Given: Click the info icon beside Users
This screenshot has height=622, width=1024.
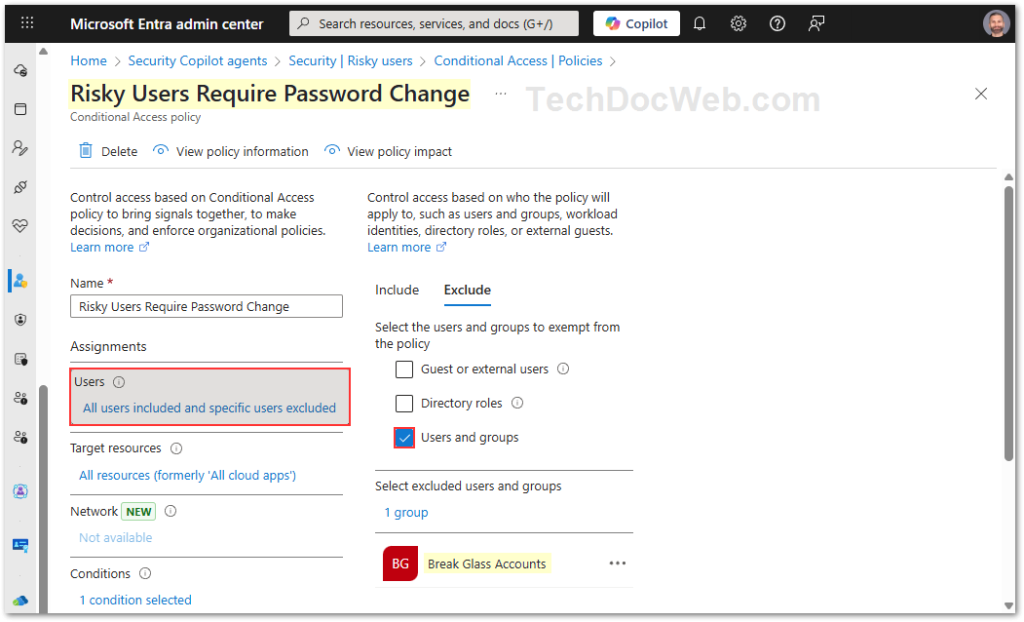Looking at the screenshot, I should click(119, 382).
